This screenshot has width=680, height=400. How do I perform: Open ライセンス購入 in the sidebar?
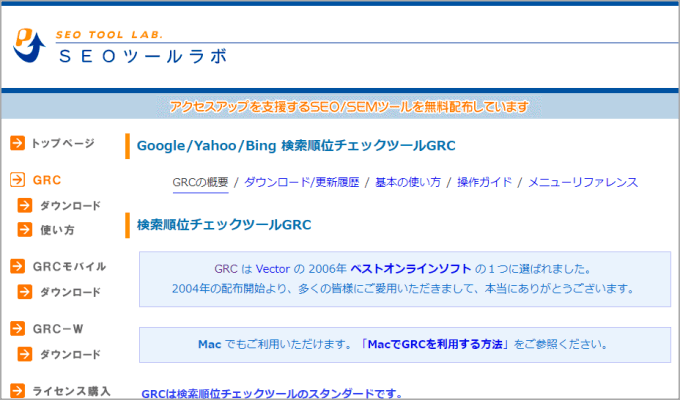pos(72,391)
